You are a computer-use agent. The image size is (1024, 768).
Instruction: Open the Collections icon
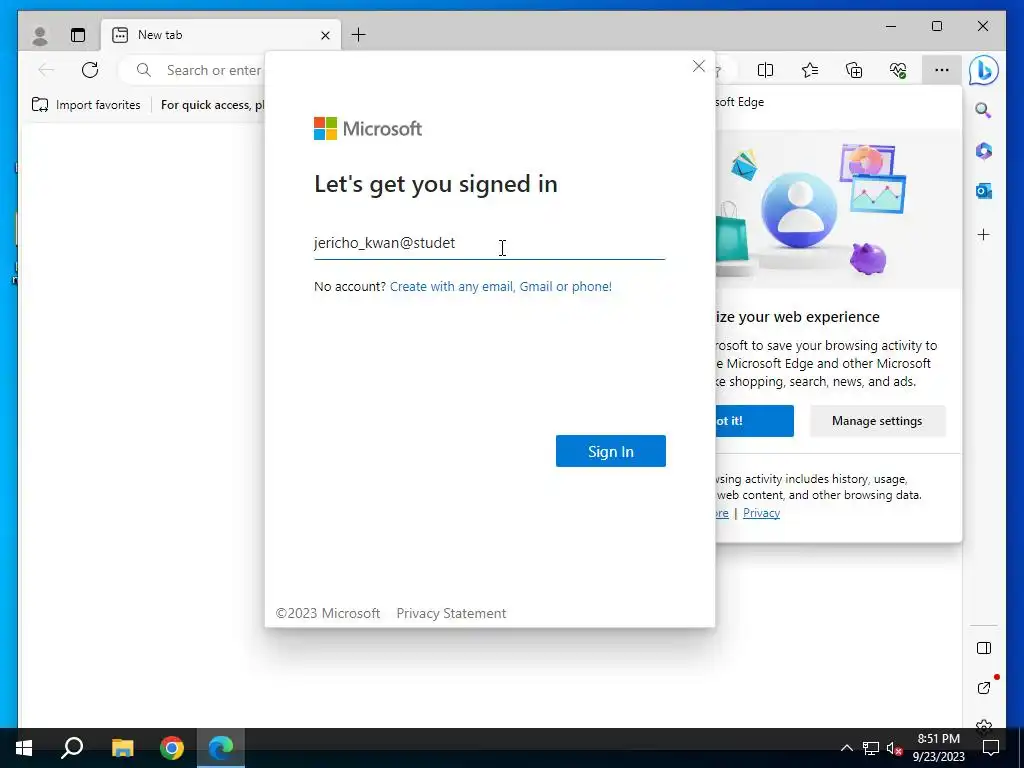pos(854,70)
